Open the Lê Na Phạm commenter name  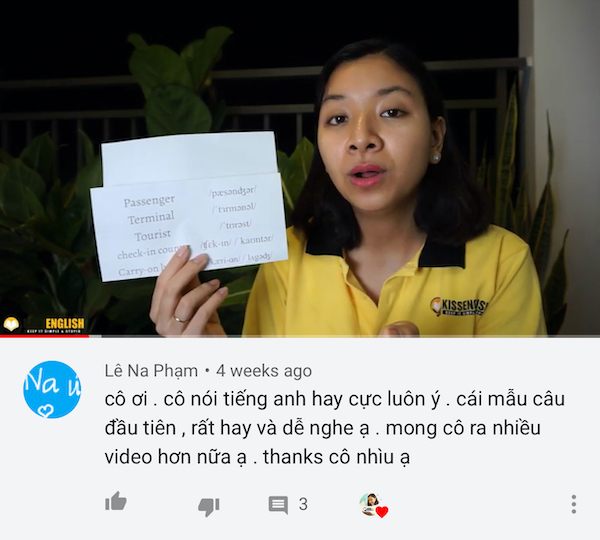pyautogui.click(x=151, y=370)
